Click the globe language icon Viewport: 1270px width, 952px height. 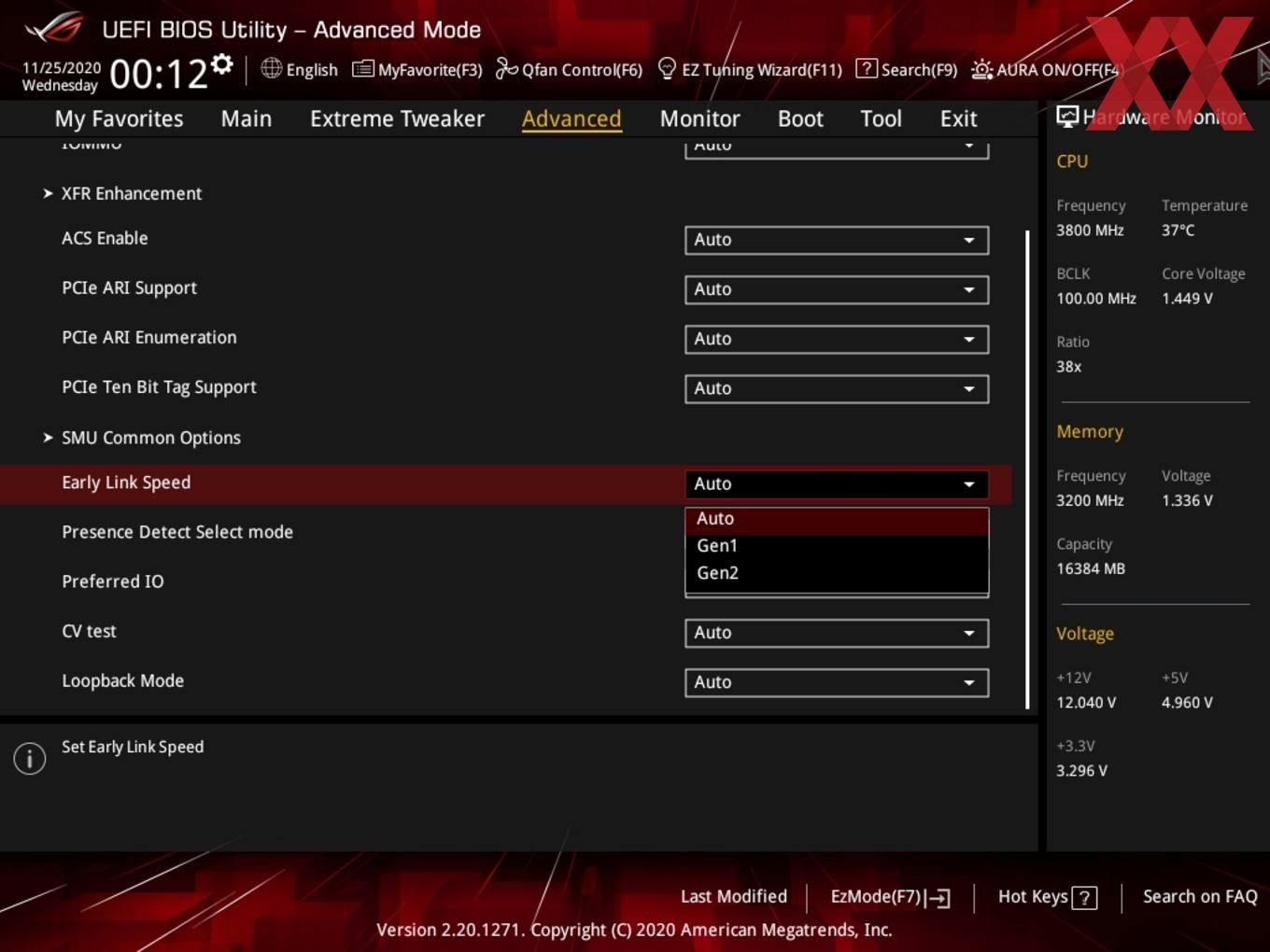(x=271, y=68)
